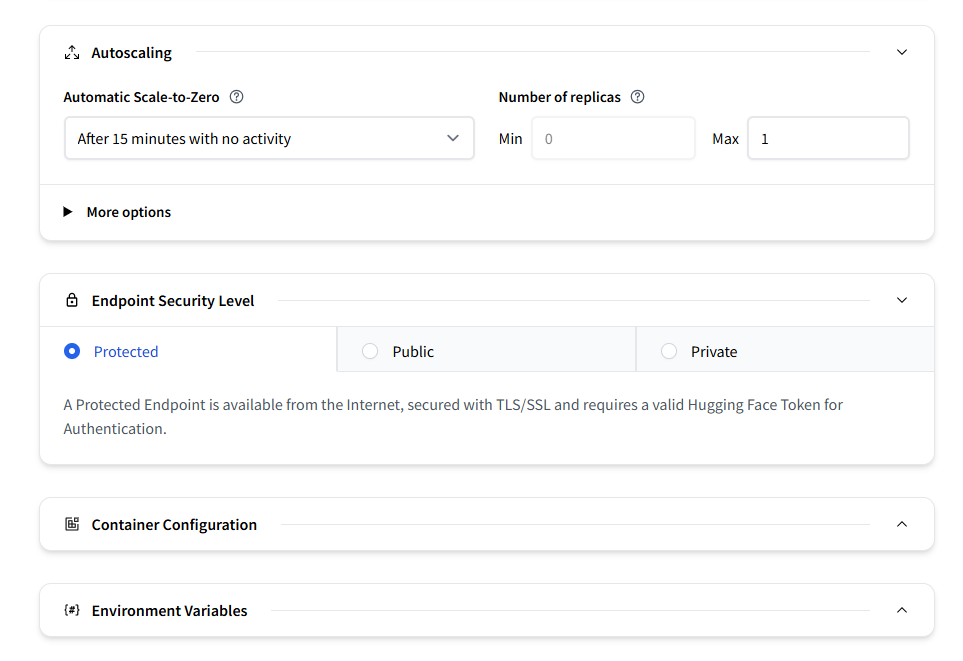Click the Environment Variables hash icon
This screenshot has height=661, width=963.
[x=72, y=610]
